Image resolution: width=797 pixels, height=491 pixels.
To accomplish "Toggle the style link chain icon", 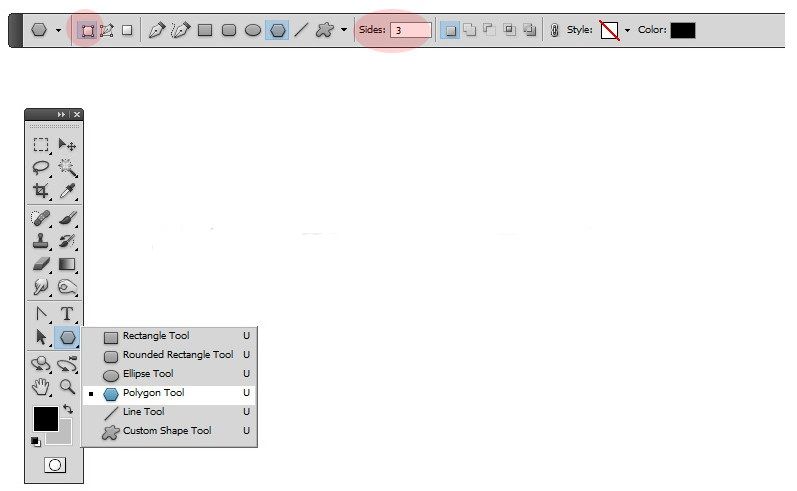I will 555,30.
